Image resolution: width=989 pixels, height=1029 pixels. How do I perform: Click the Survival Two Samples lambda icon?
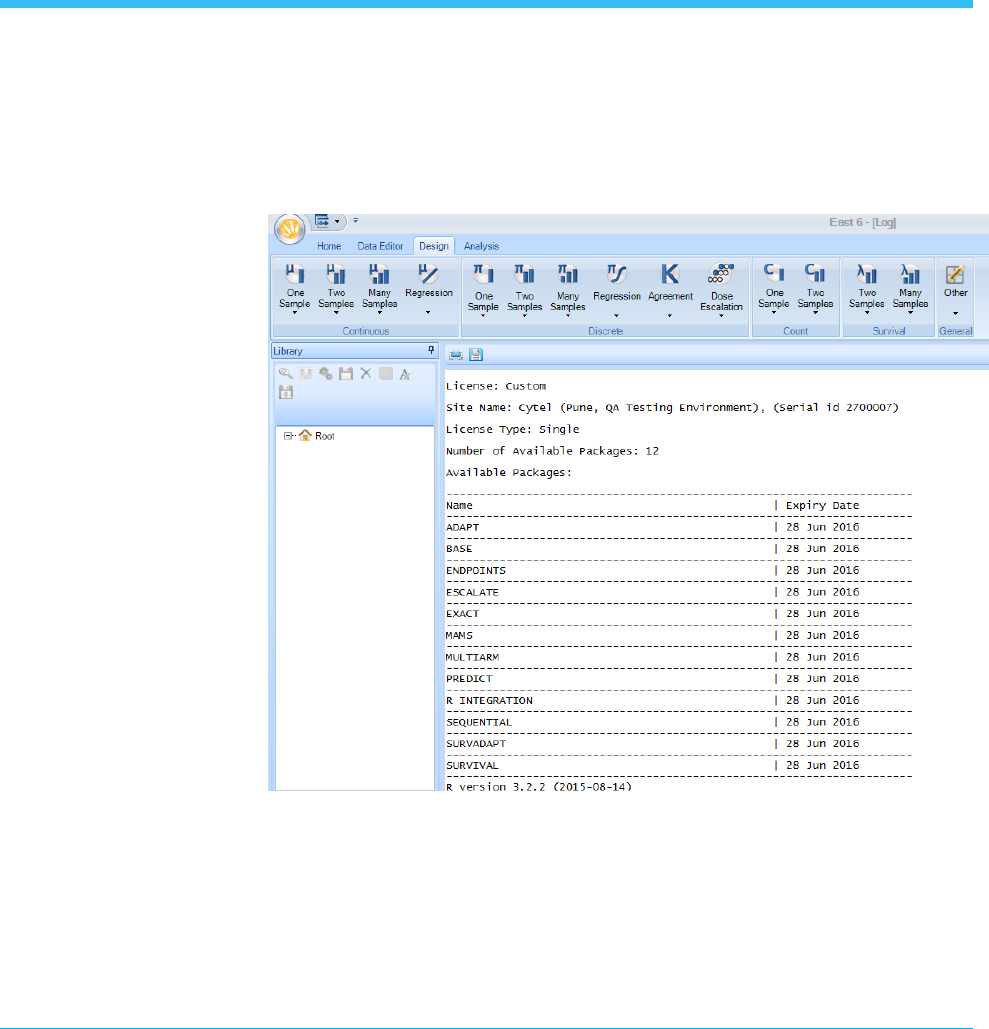[866, 272]
